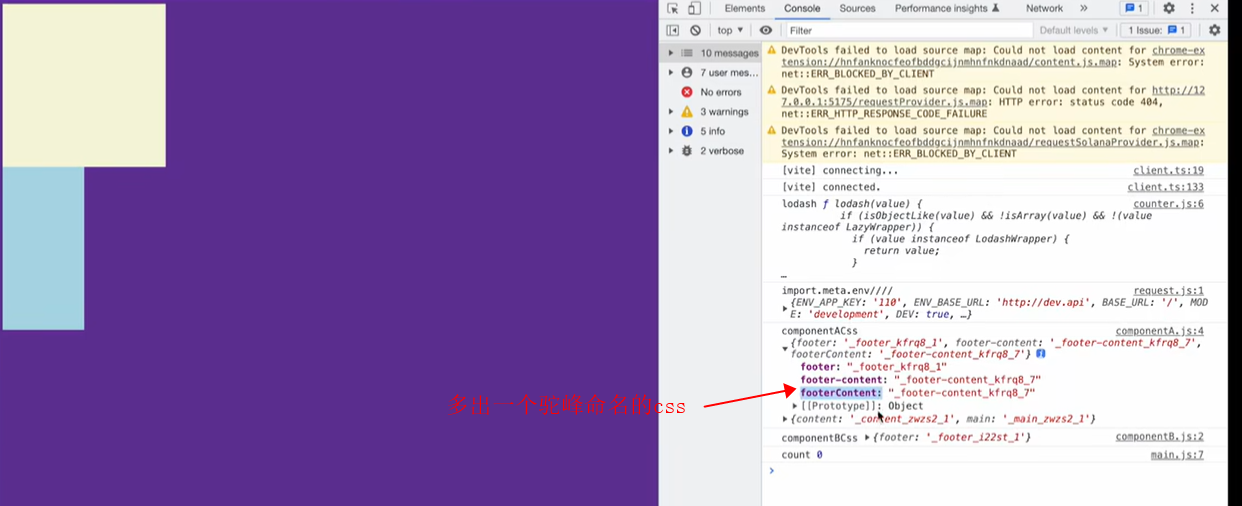Open DevTools settings gear in the tab bar
The image size is (1242, 506).
pos(1168,8)
